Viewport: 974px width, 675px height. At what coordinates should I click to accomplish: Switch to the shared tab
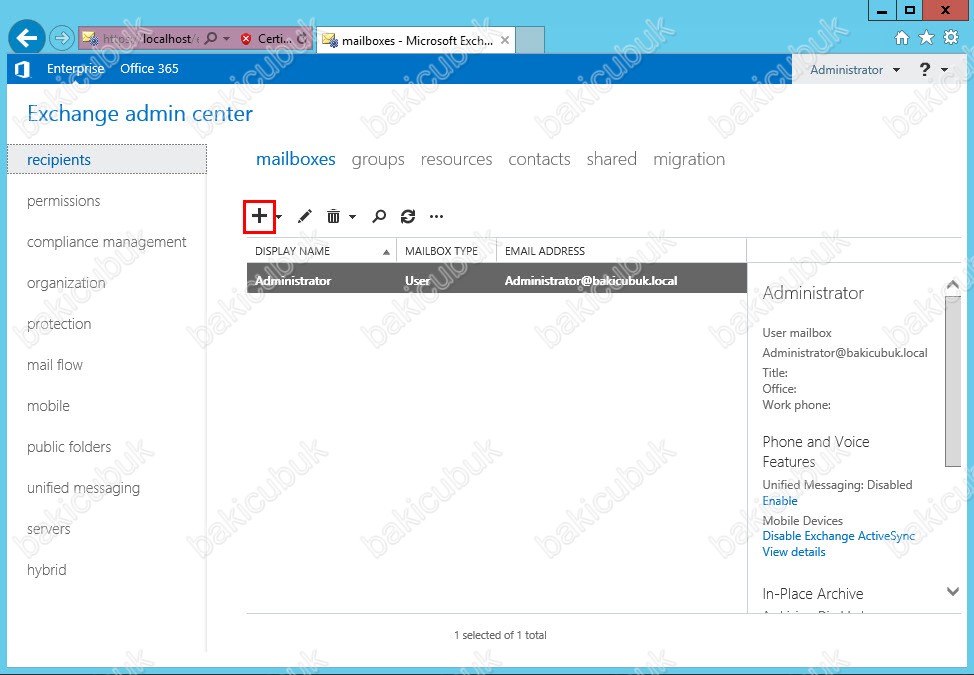coord(612,159)
